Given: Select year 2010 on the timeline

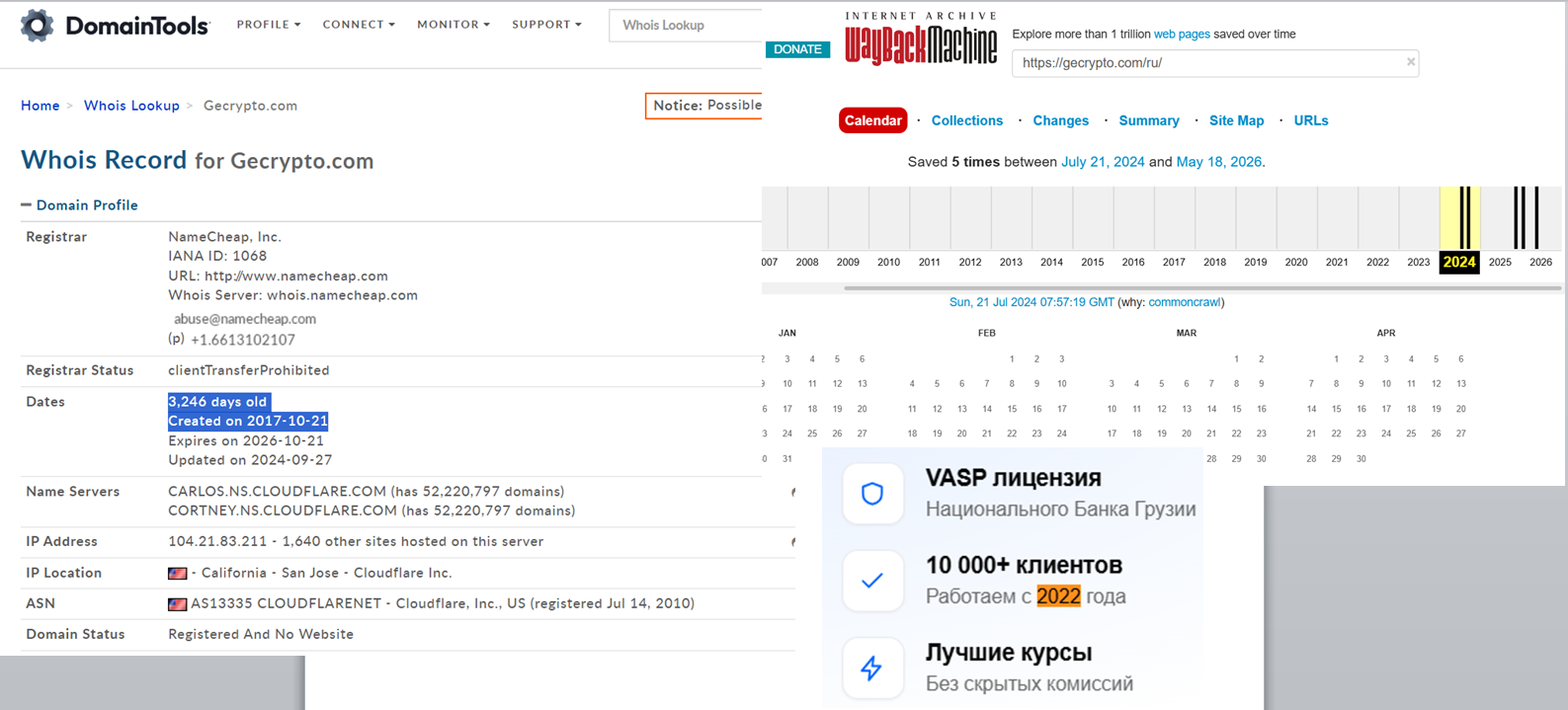Looking at the screenshot, I should pyautogui.click(x=888, y=263).
